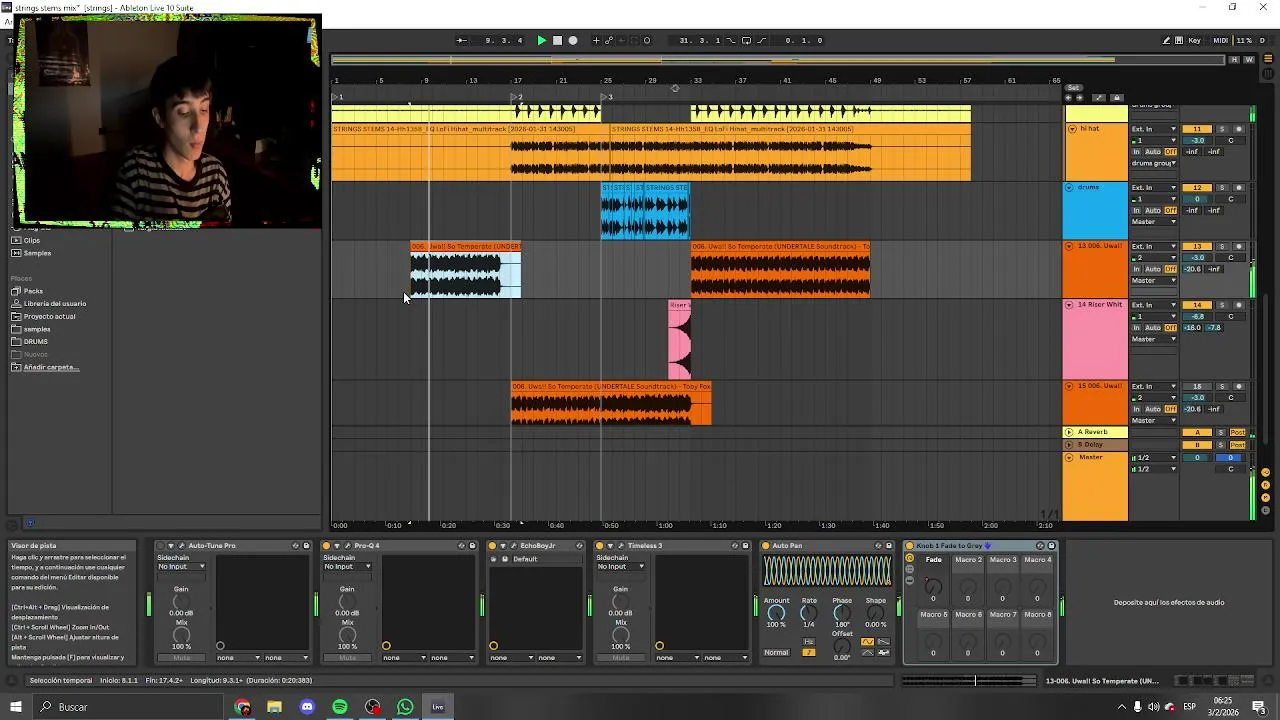Select Proyecto actual in browser

point(49,316)
